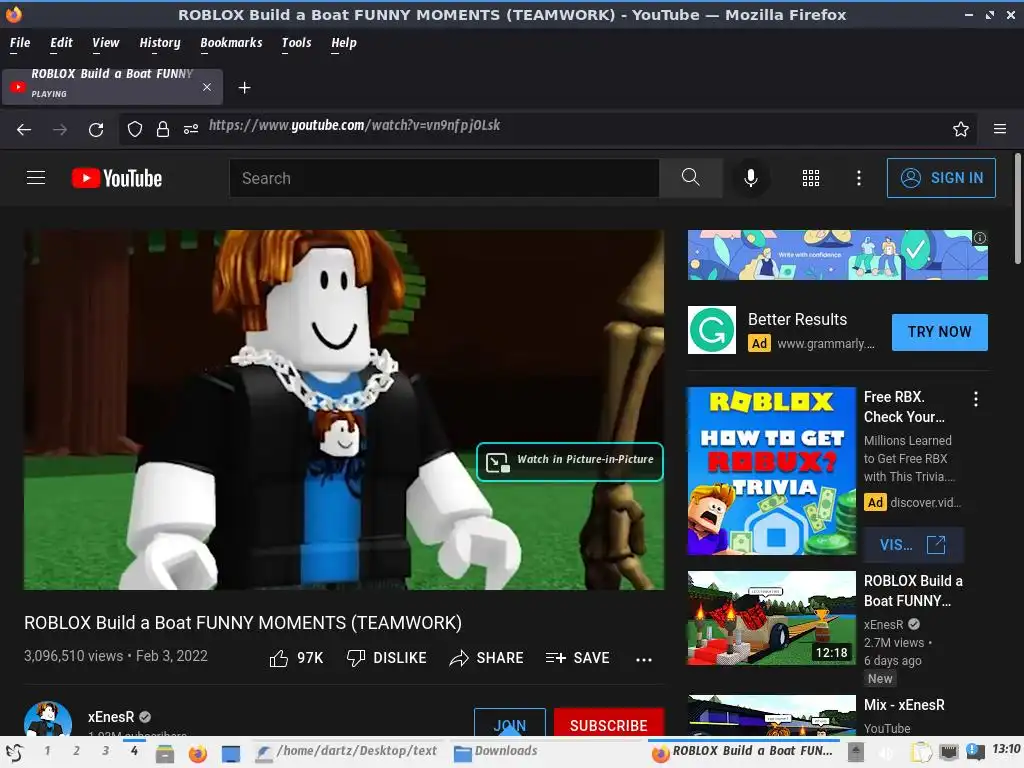Click the taskbar clipboard tray icon

click(921, 753)
